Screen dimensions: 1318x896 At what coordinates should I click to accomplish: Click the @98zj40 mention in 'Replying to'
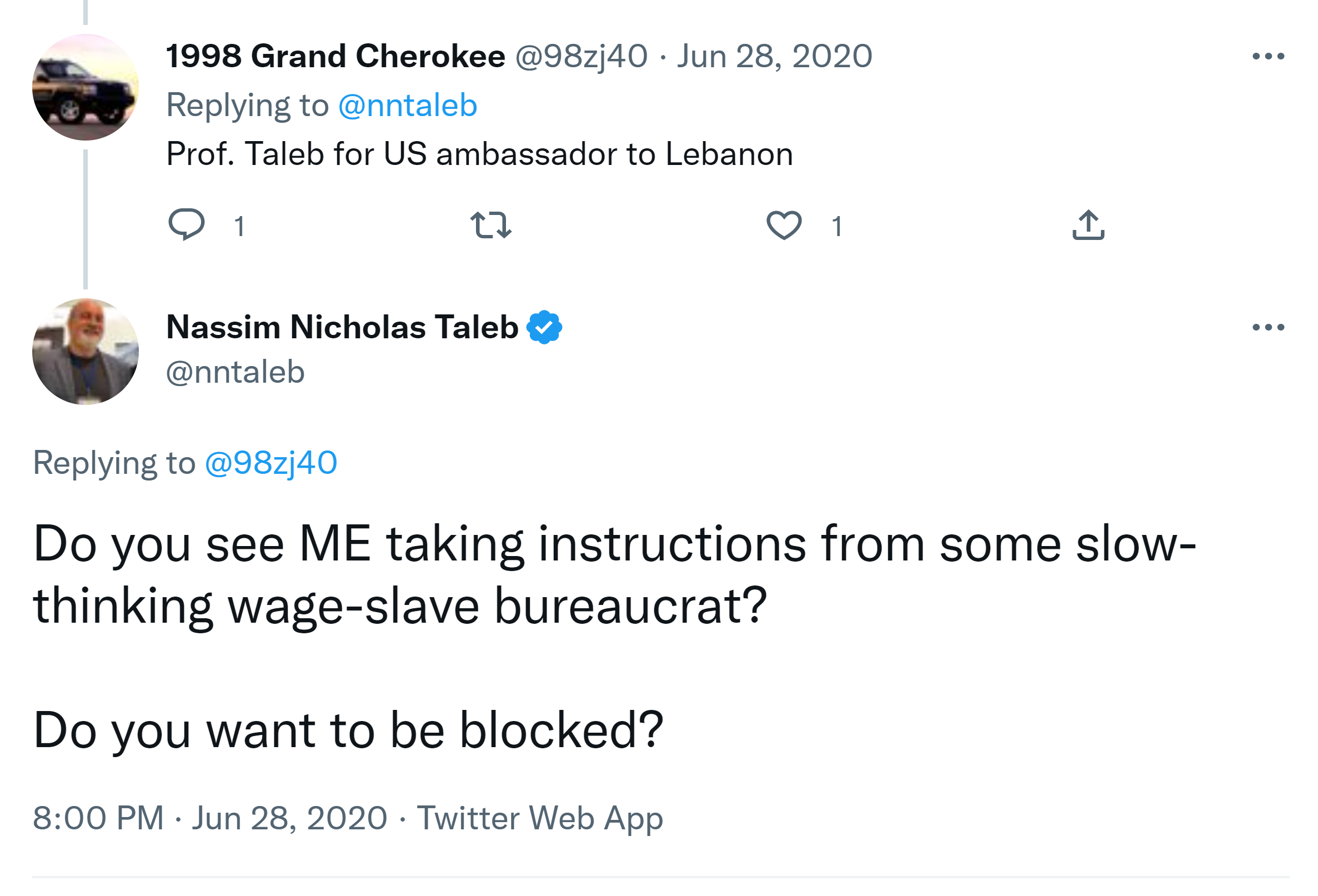(271, 463)
